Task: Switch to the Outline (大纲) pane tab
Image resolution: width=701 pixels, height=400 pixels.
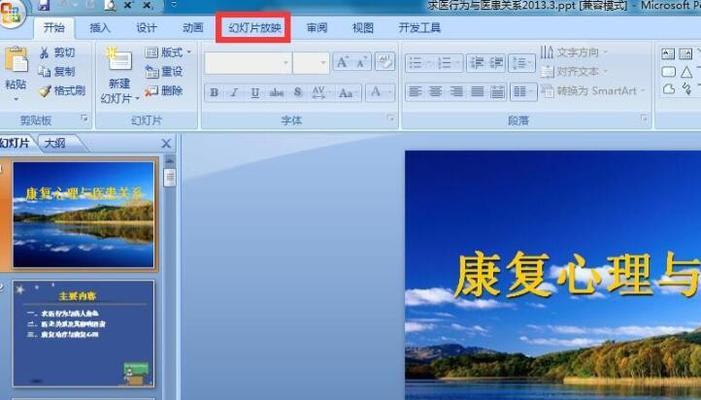Action: (56, 143)
